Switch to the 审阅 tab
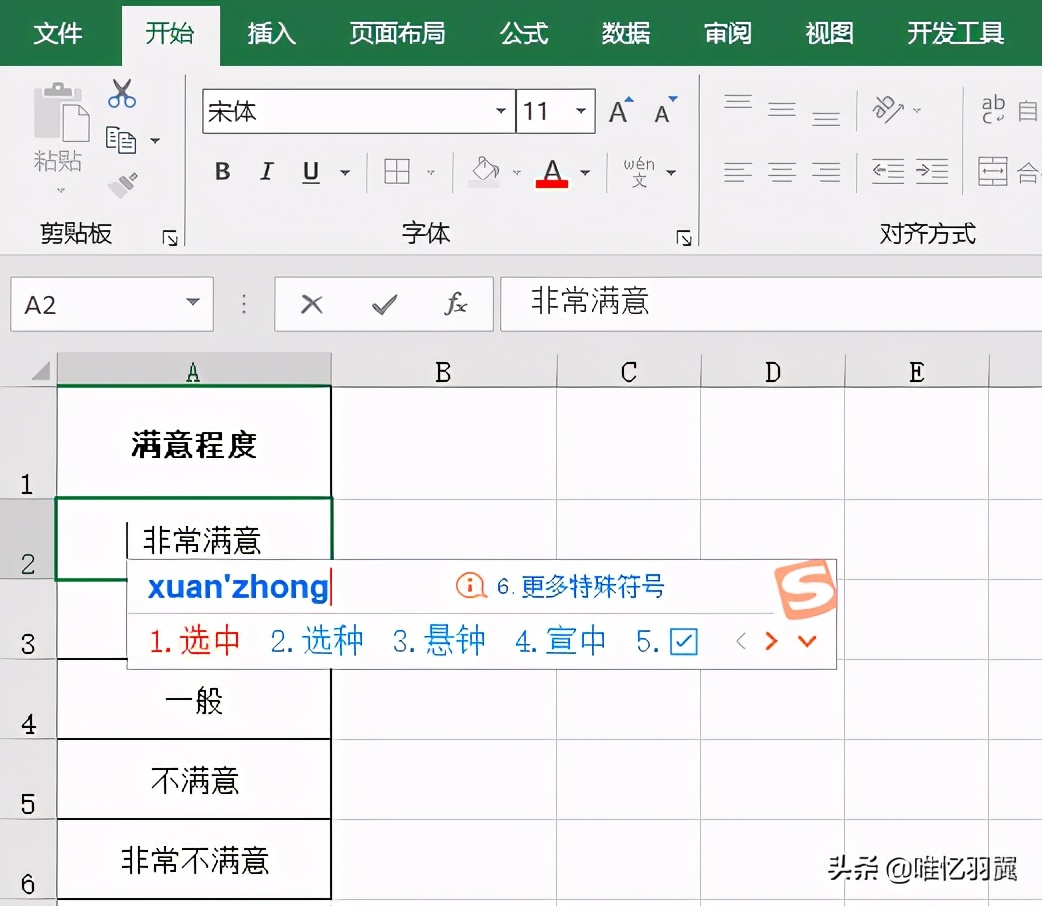Screen dimensions: 1042x906 click(x=728, y=33)
